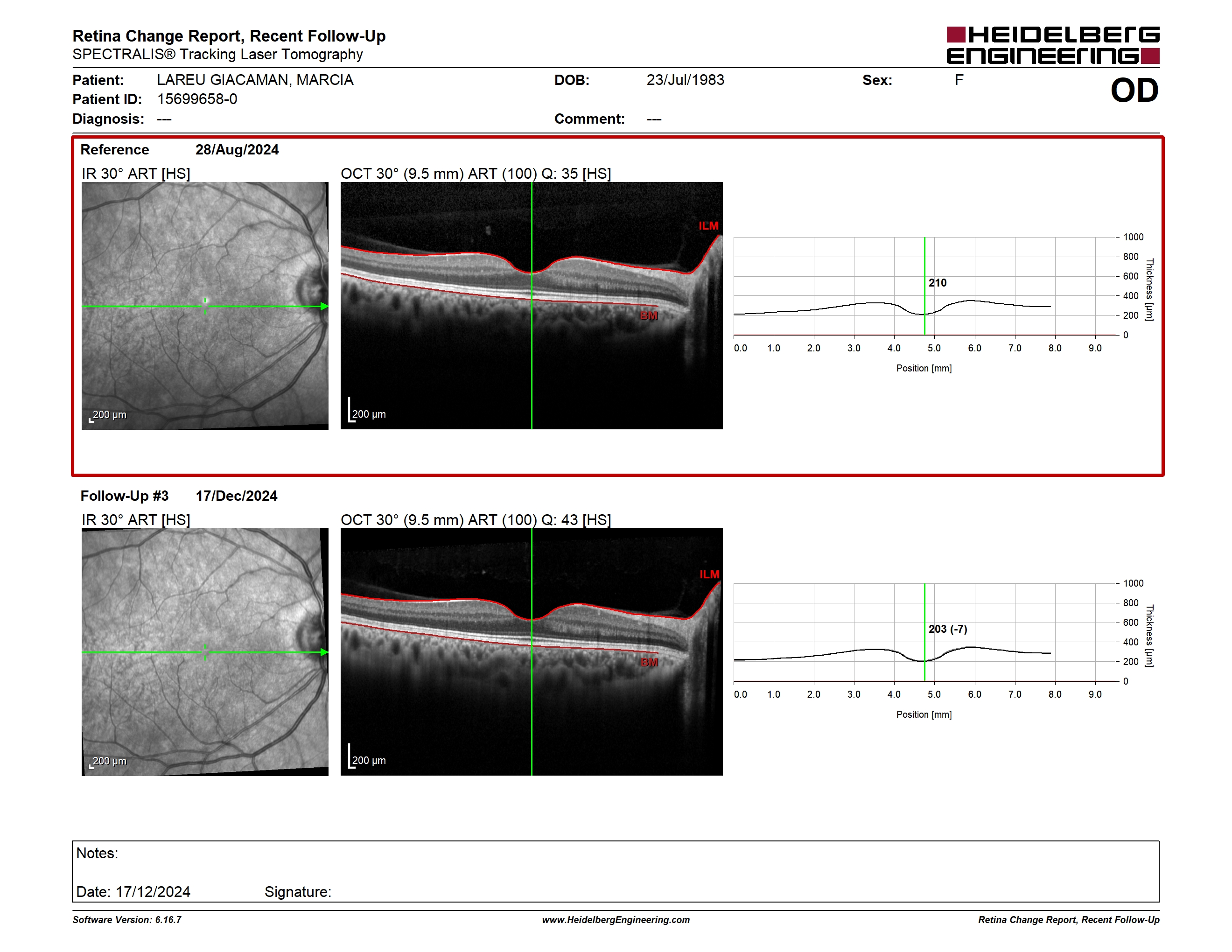Click the Follow-Up OCT Q: 43 caption
Image resolution: width=1232 pixels, height=952 pixels.
pyautogui.click(x=476, y=520)
